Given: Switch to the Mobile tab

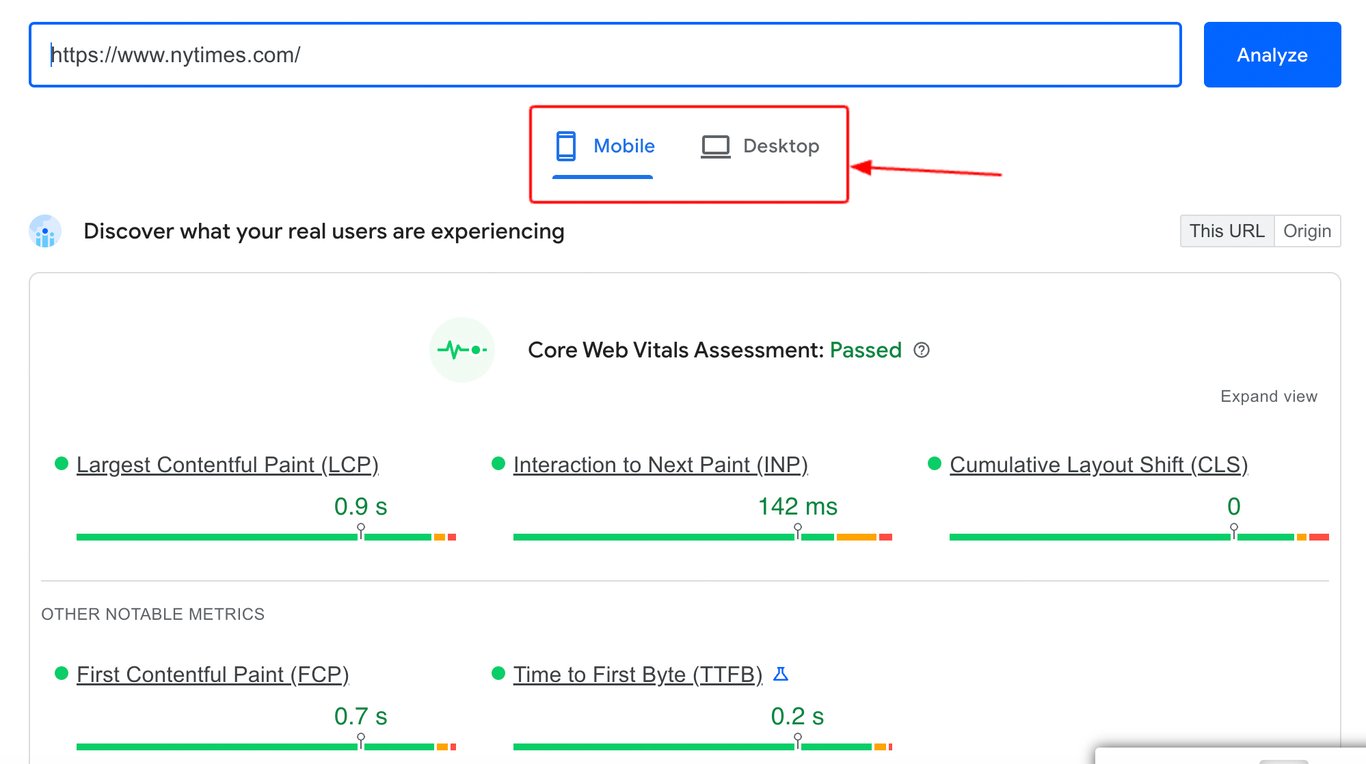Looking at the screenshot, I should pos(603,146).
